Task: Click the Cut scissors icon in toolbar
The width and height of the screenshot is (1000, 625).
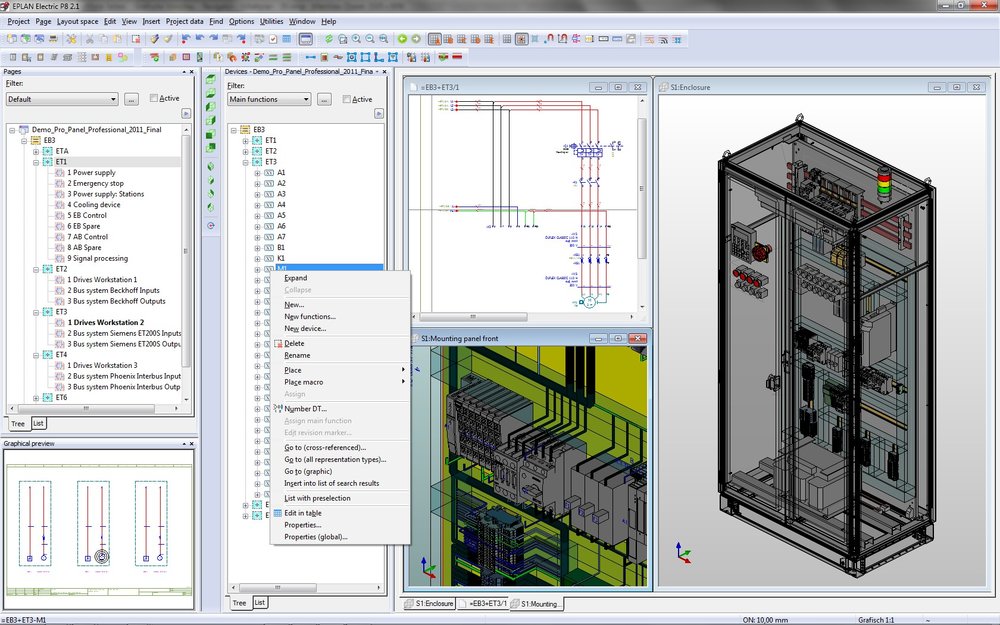Action: tap(90, 39)
